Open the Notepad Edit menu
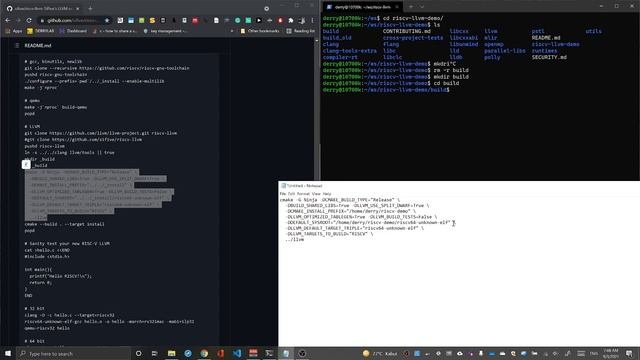Screen dimensions: 640x360 point(291,194)
